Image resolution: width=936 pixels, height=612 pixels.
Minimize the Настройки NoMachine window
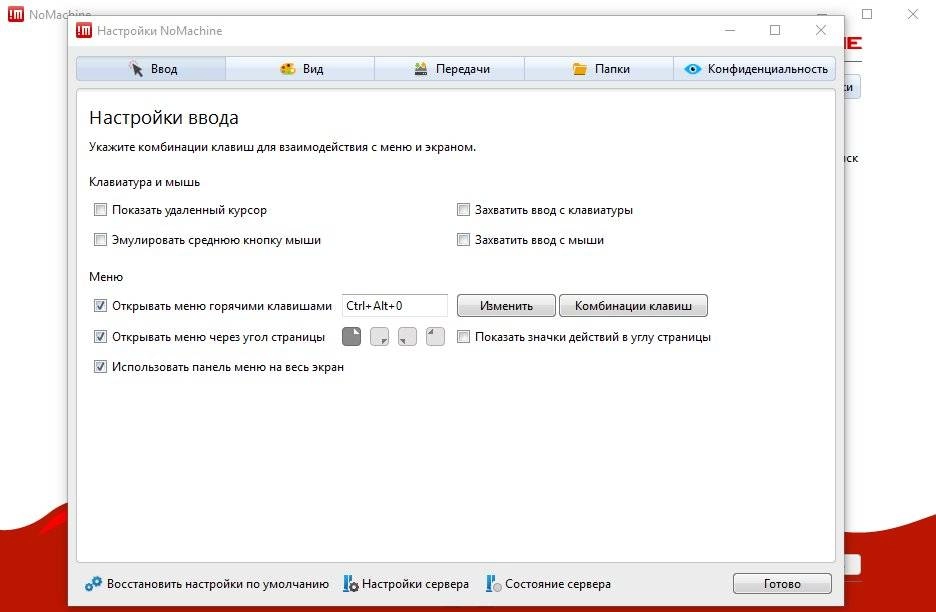[729, 30]
